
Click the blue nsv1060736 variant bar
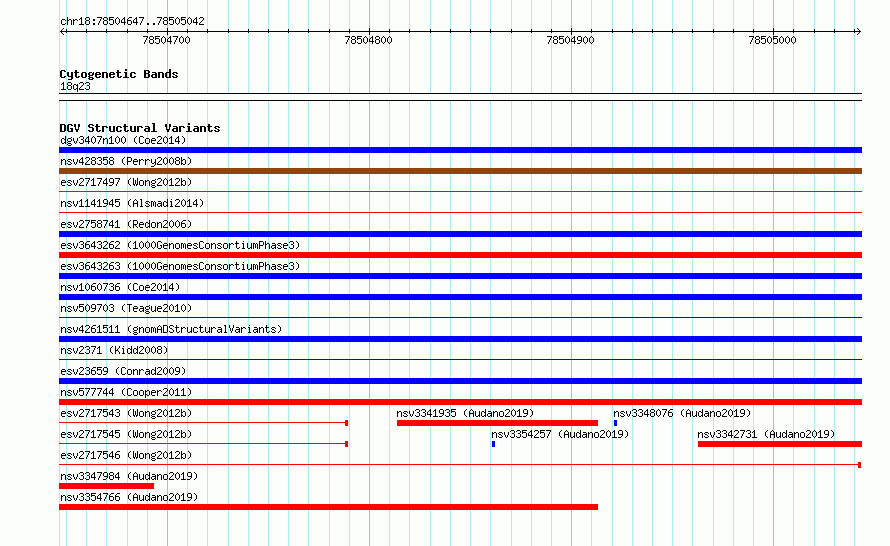(460, 297)
